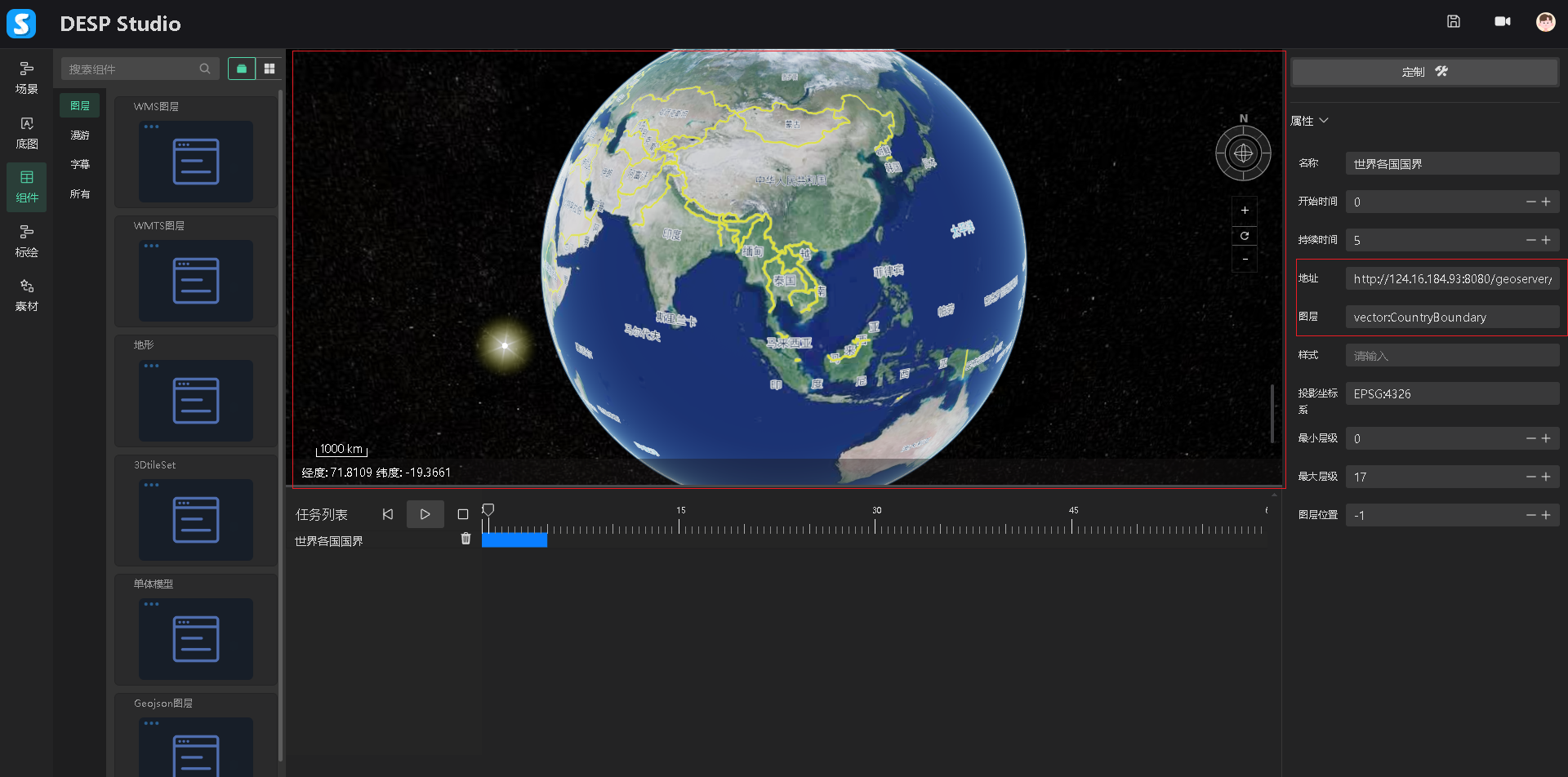Delete the 世界各国国界 task with trash icon
Image resolution: width=1568 pixels, height=777 pixels.
465,539
